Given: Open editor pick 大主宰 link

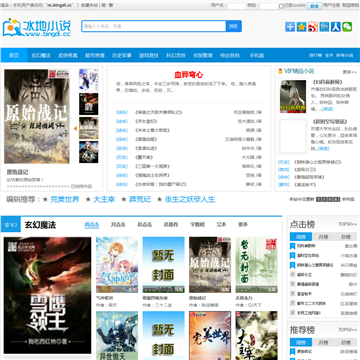Looking at the screenshot, I should [x=104, y=200].
